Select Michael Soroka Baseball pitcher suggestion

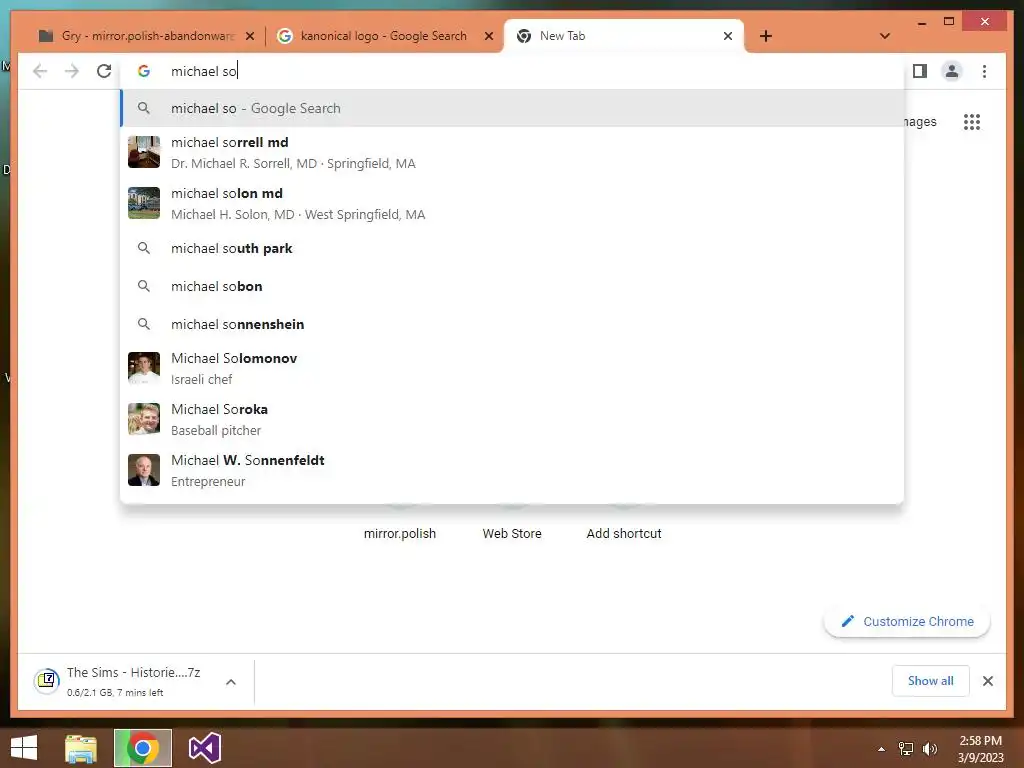pyautogui.click(x=513, y=419)
